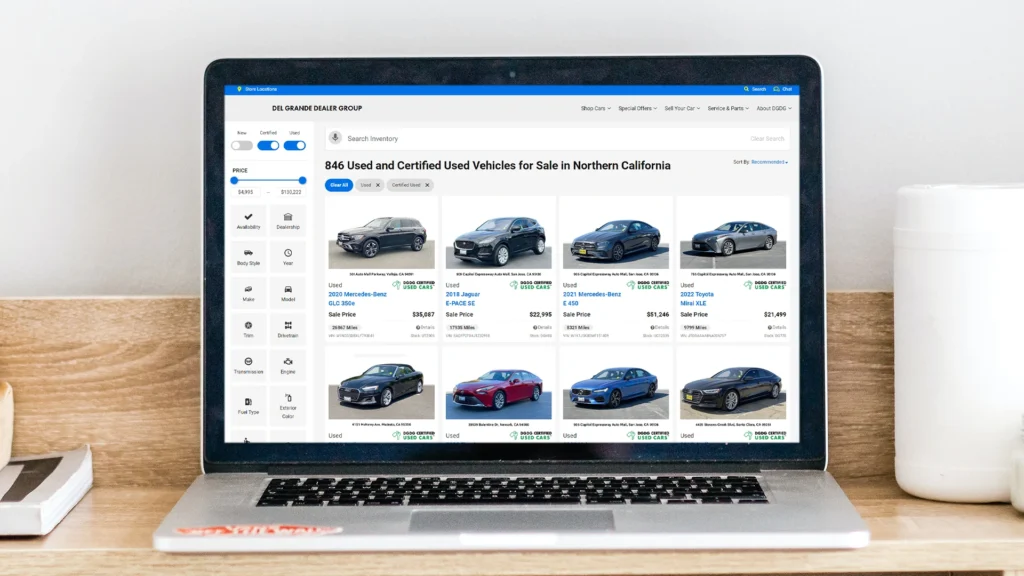Screen dimensions: 1024x576
Task: Click the $21,499 sale price
Action: coord(775,315)
